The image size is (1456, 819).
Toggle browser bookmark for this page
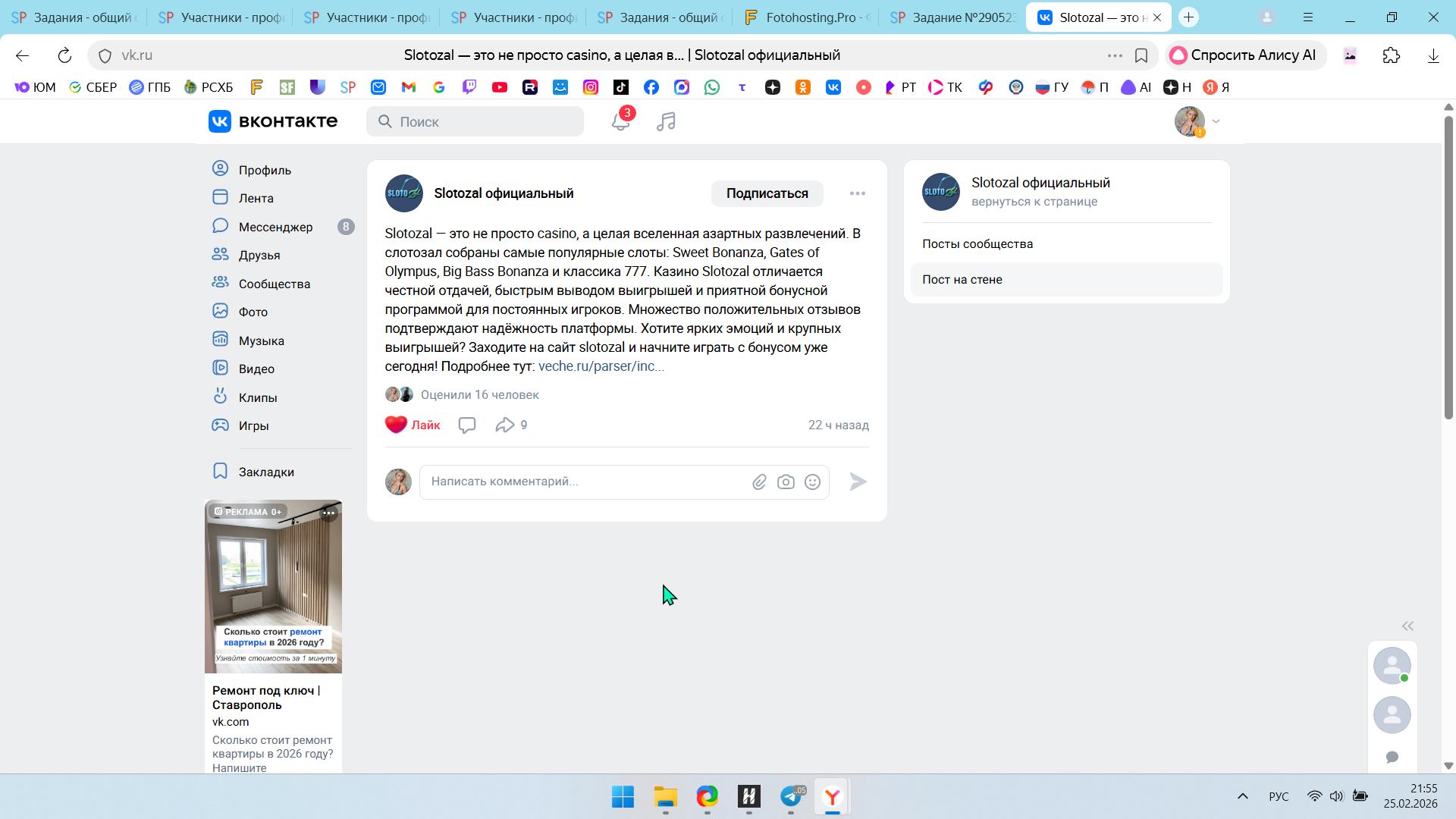pos(1141,55)
